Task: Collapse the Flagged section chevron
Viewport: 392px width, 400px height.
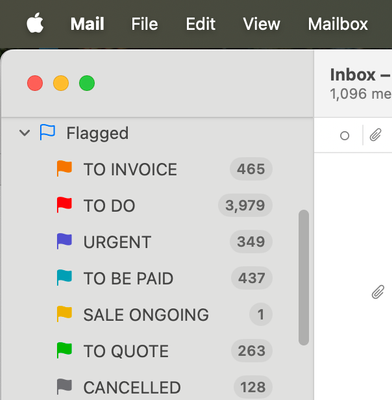Action: (x=25, y=133)
